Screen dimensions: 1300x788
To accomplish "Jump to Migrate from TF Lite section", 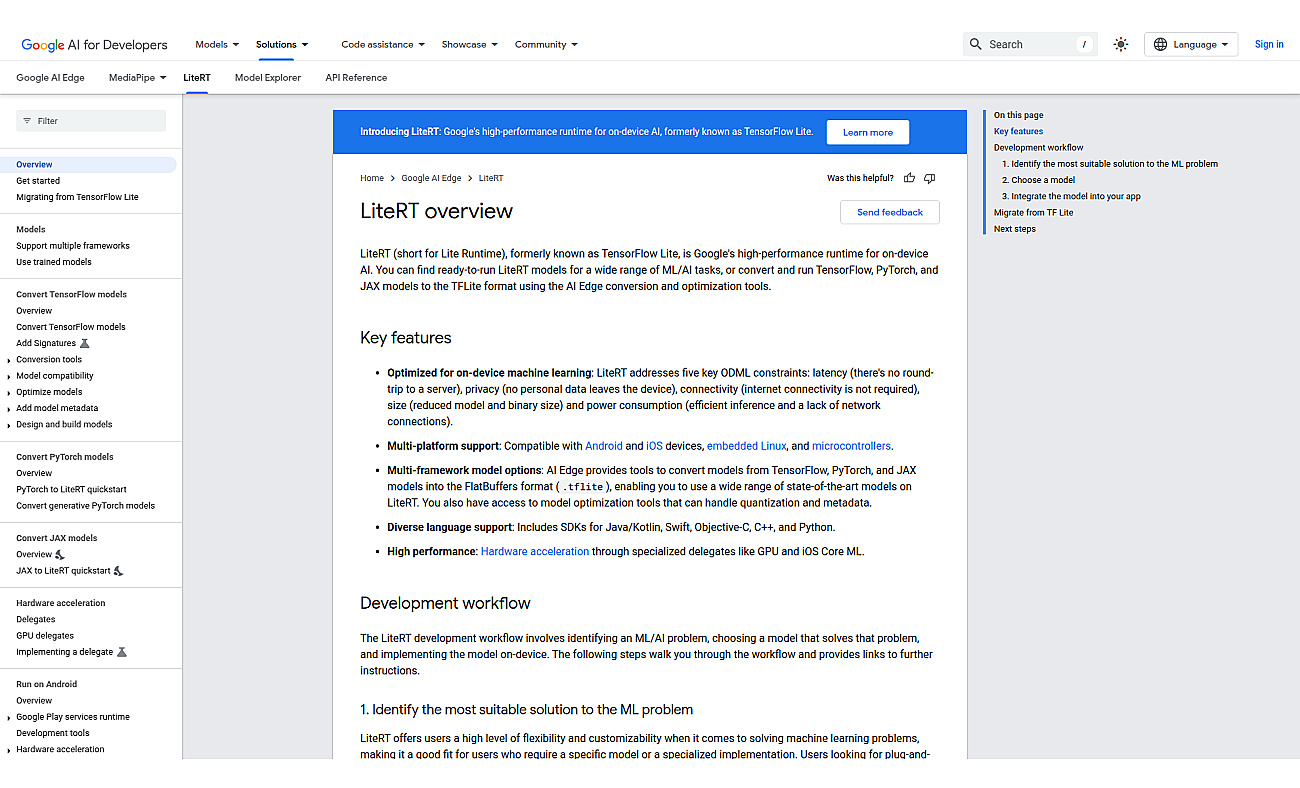I will (x=1033, y=213).
